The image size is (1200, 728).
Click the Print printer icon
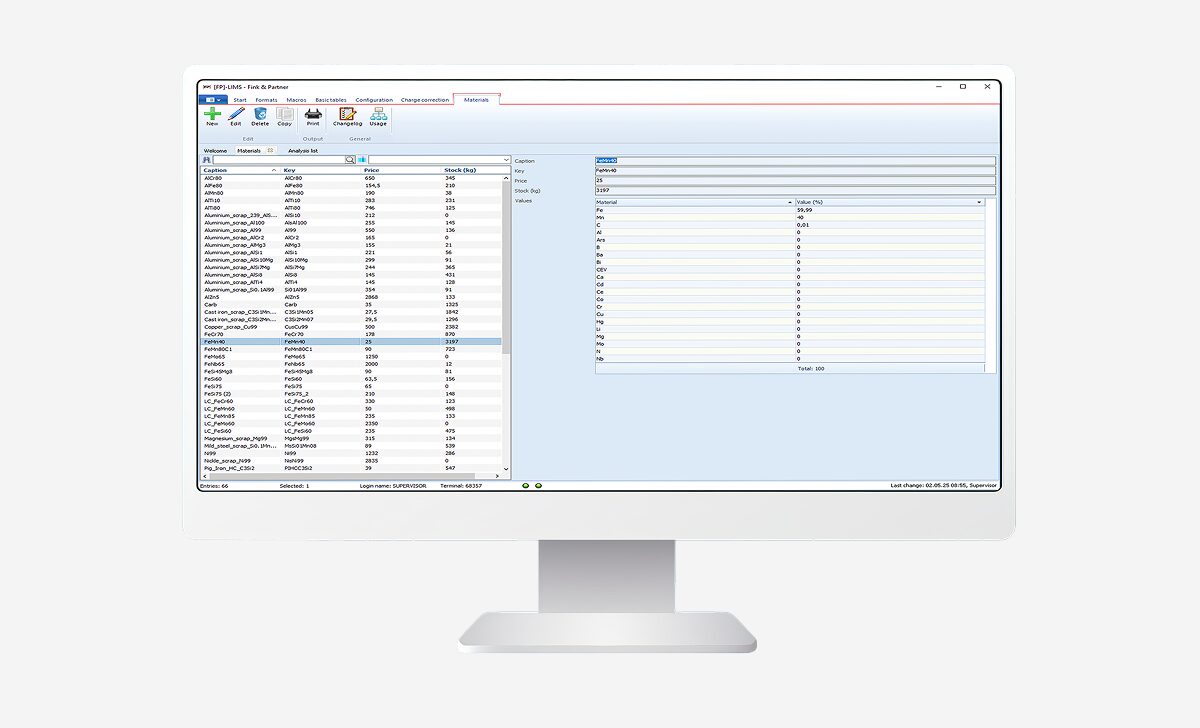(x=313, y=115)
